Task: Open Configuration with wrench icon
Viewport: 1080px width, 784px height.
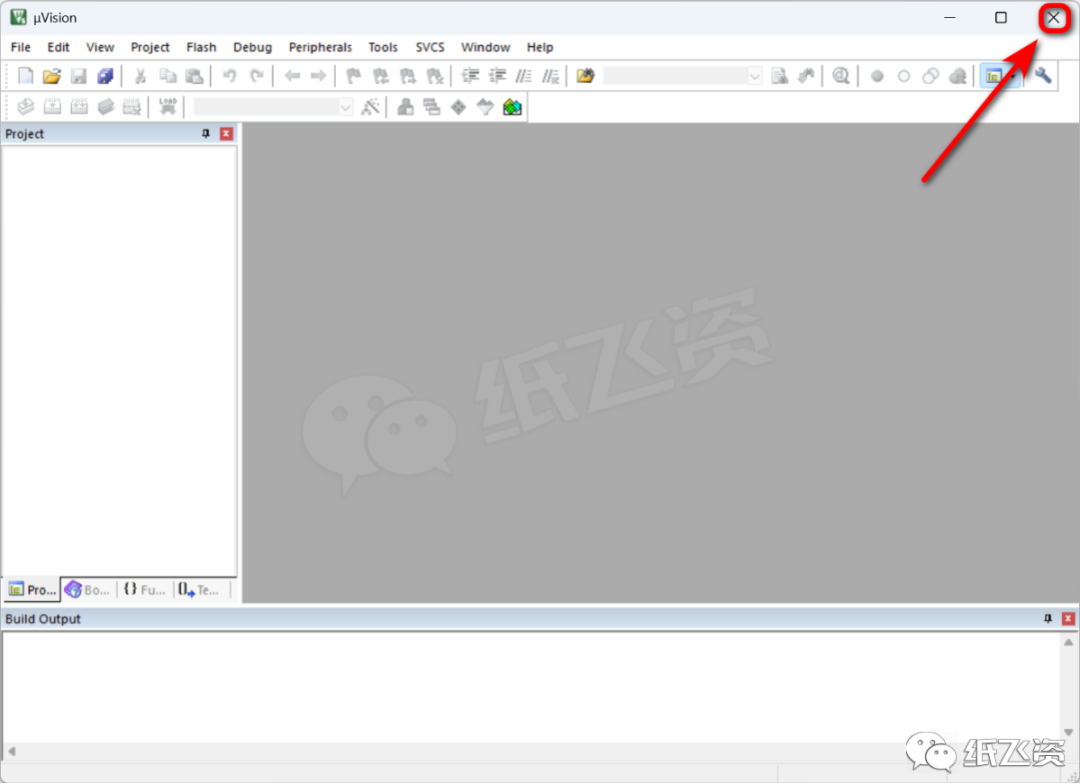Action: pyautogui.click(x=1043, y=75)
